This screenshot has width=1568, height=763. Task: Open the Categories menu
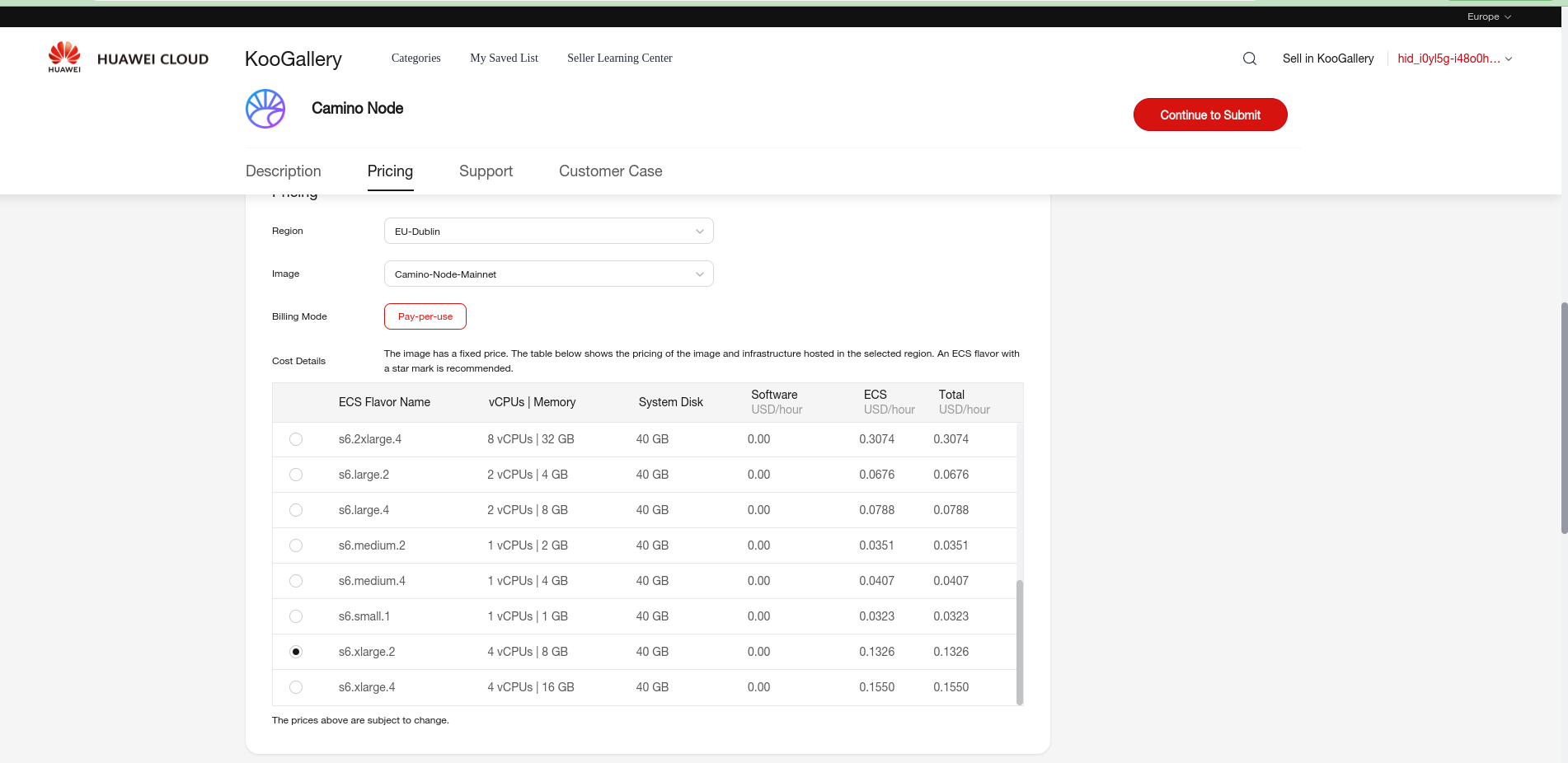click(x=415, y=58)
